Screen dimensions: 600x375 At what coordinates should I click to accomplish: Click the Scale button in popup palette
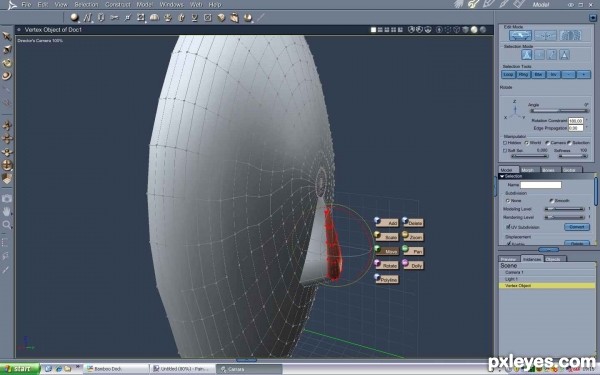[x=387, y=237]
